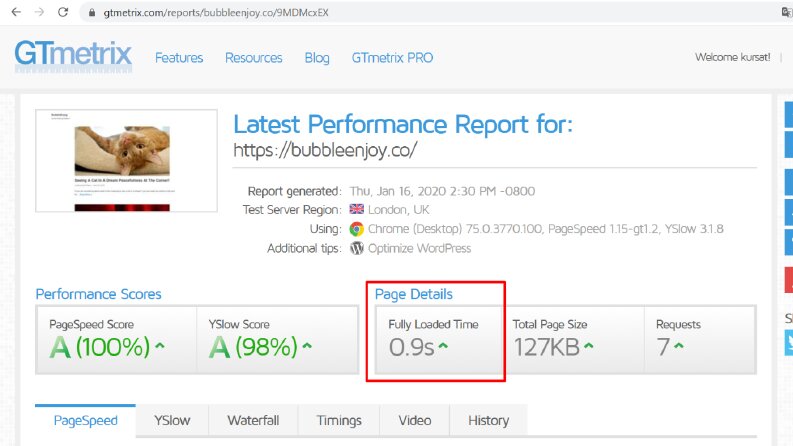
Task: Open the Blog link
Action: pos(317,58)
